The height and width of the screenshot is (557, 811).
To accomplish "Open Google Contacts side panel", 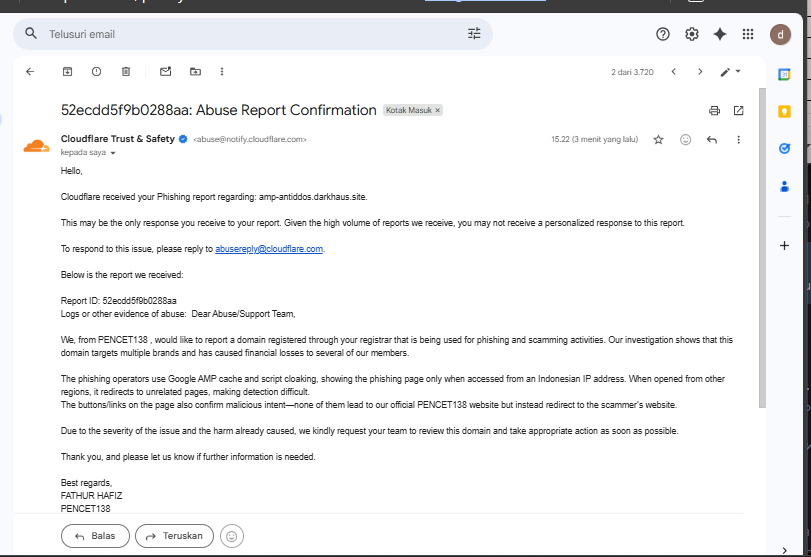I will 784,186.
